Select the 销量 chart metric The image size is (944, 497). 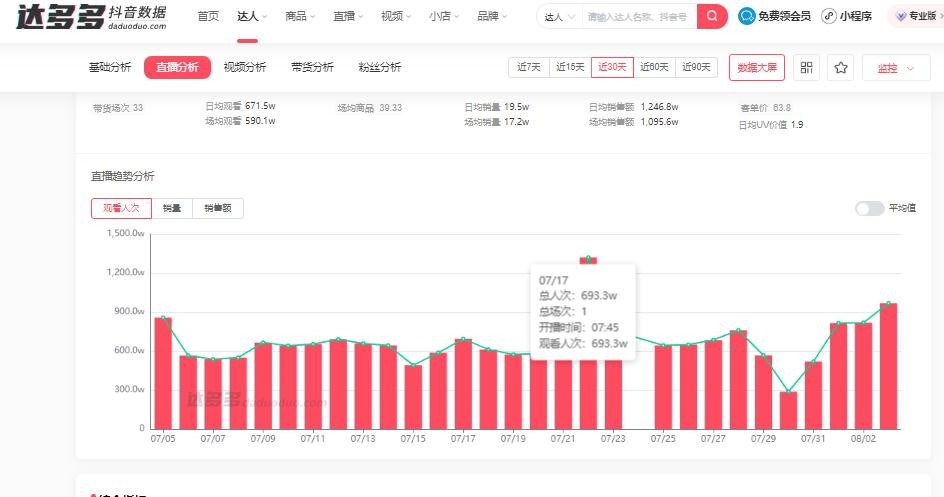(172, 208)
